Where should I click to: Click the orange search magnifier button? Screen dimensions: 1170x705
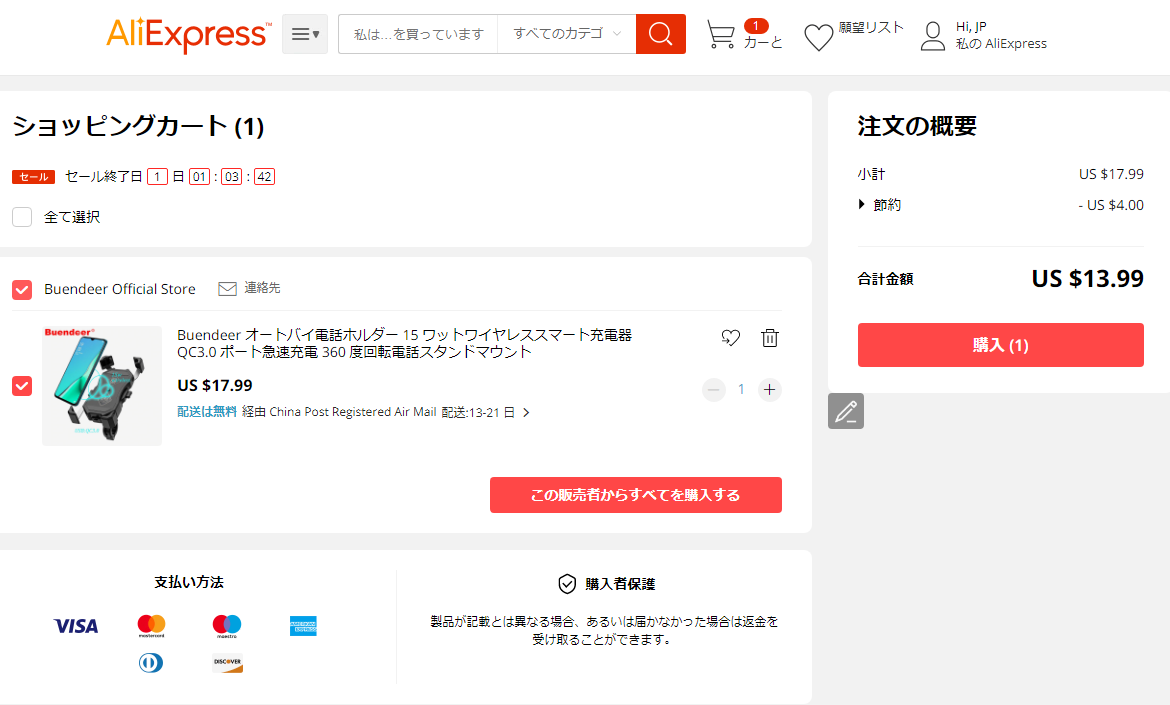click(660, 34)
